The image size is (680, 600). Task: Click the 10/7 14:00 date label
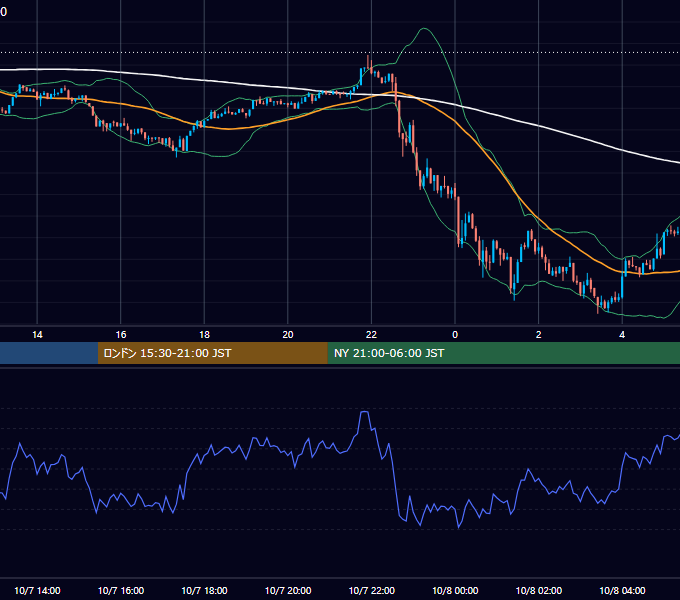[37, 590]
